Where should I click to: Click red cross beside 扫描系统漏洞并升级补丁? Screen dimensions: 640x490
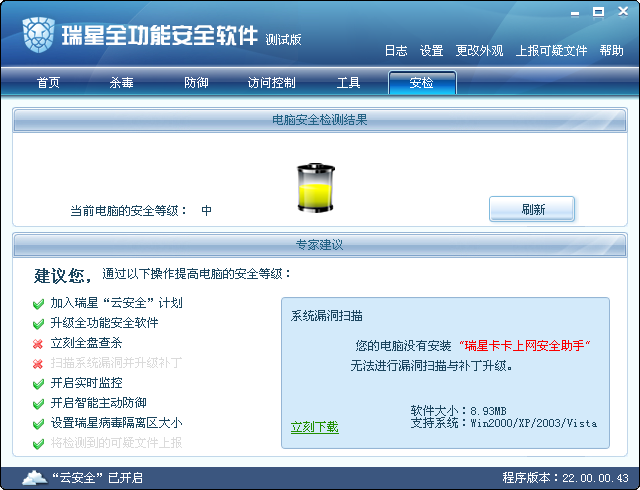[38, 363]
